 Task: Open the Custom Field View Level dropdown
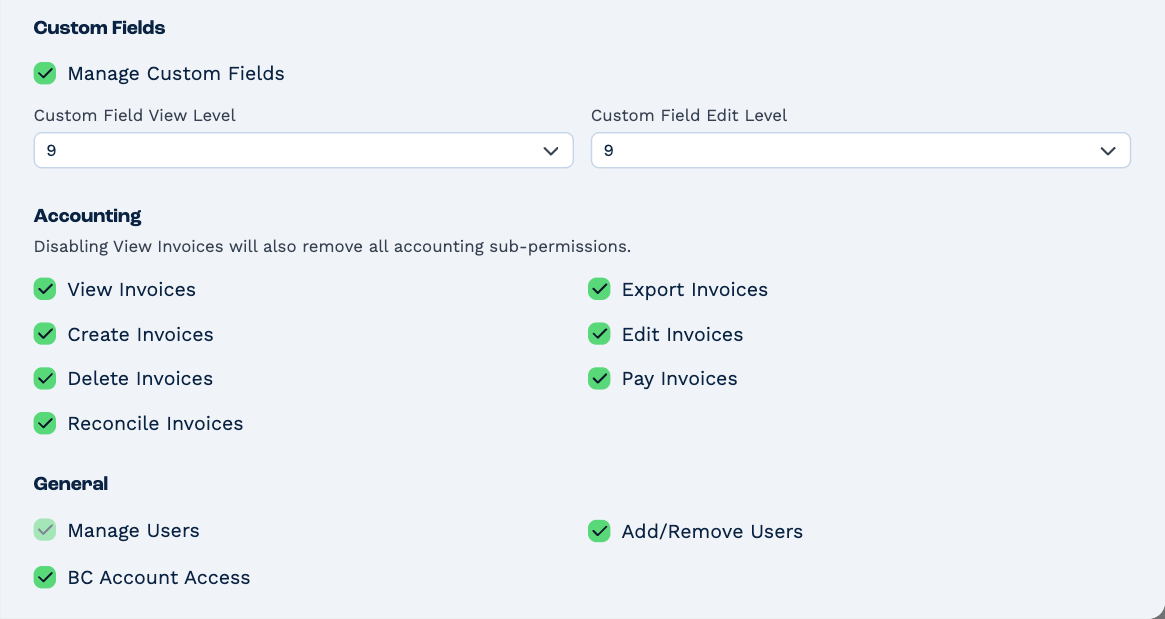[303, 150]
